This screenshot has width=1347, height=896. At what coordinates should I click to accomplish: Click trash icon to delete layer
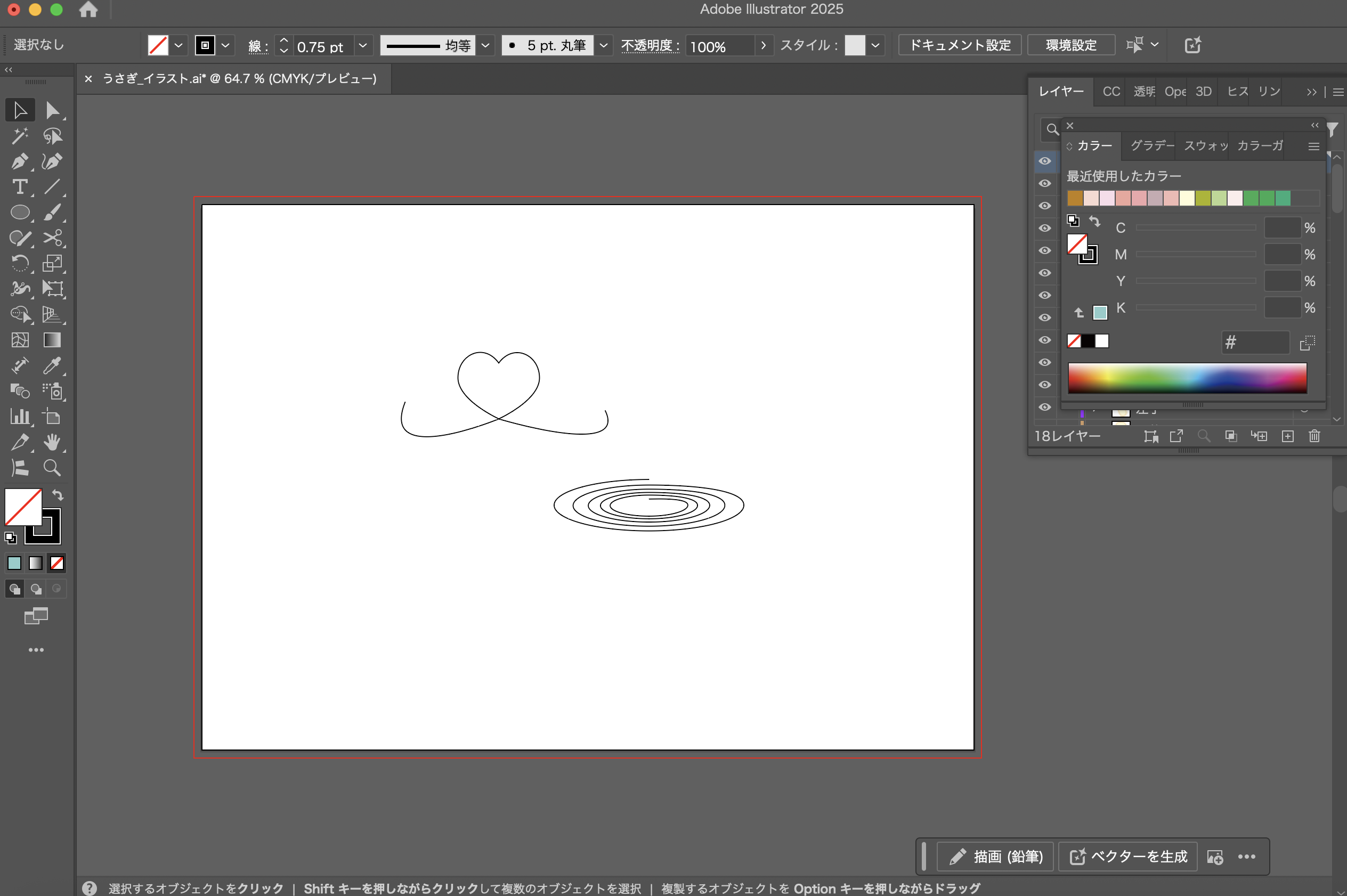(x=1314, y=436)
